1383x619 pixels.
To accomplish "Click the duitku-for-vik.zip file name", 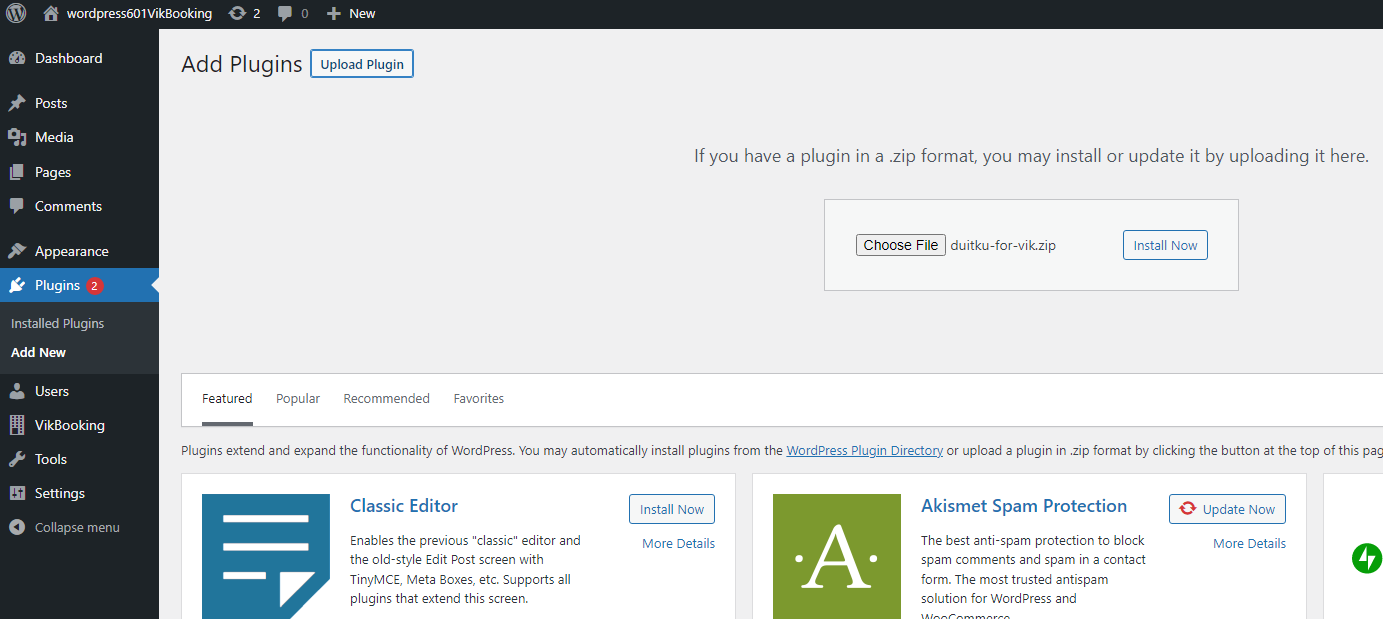I will click(1003, 245).
